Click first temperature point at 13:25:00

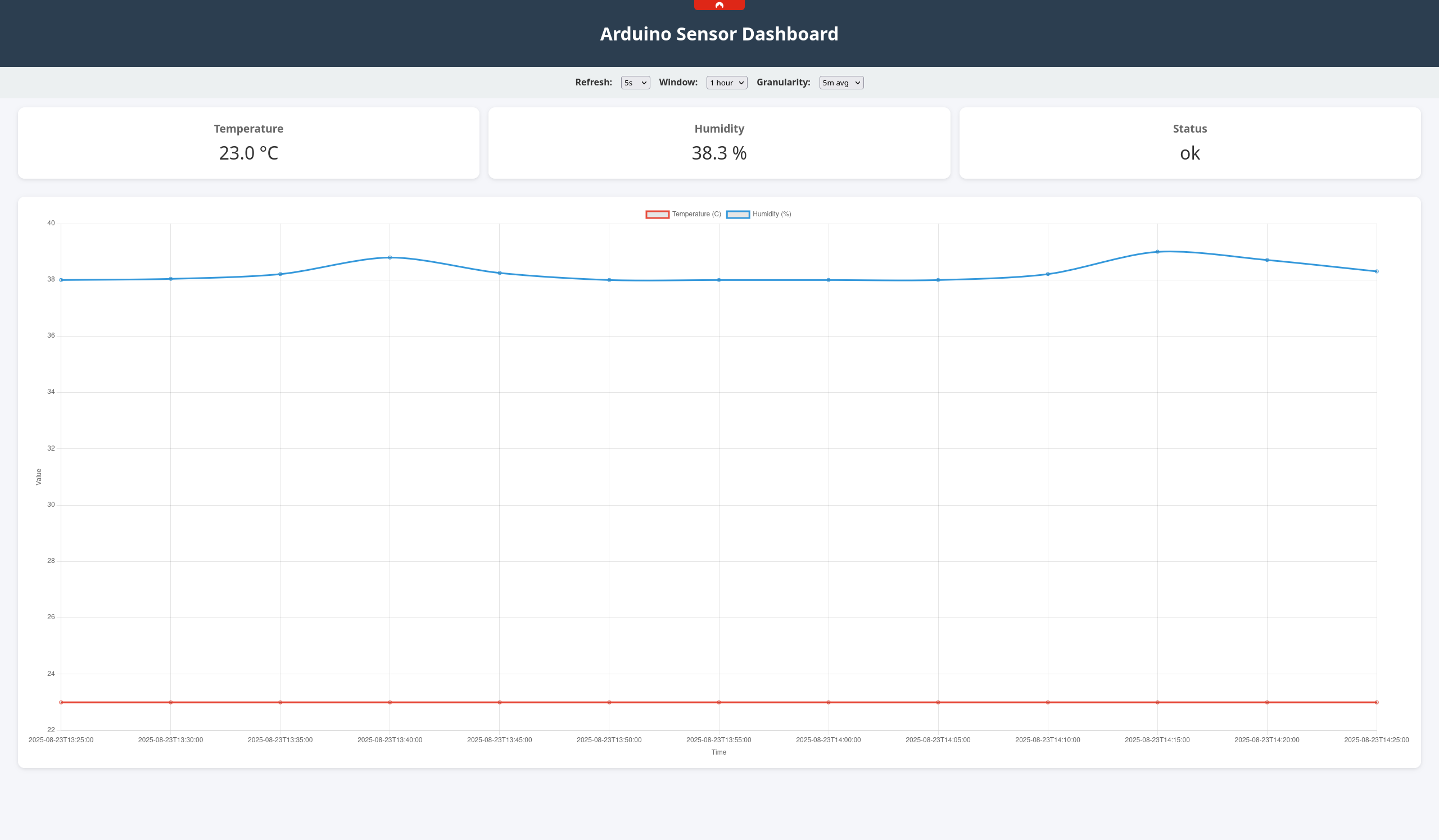pyautogui.click(x=61, y=702)
